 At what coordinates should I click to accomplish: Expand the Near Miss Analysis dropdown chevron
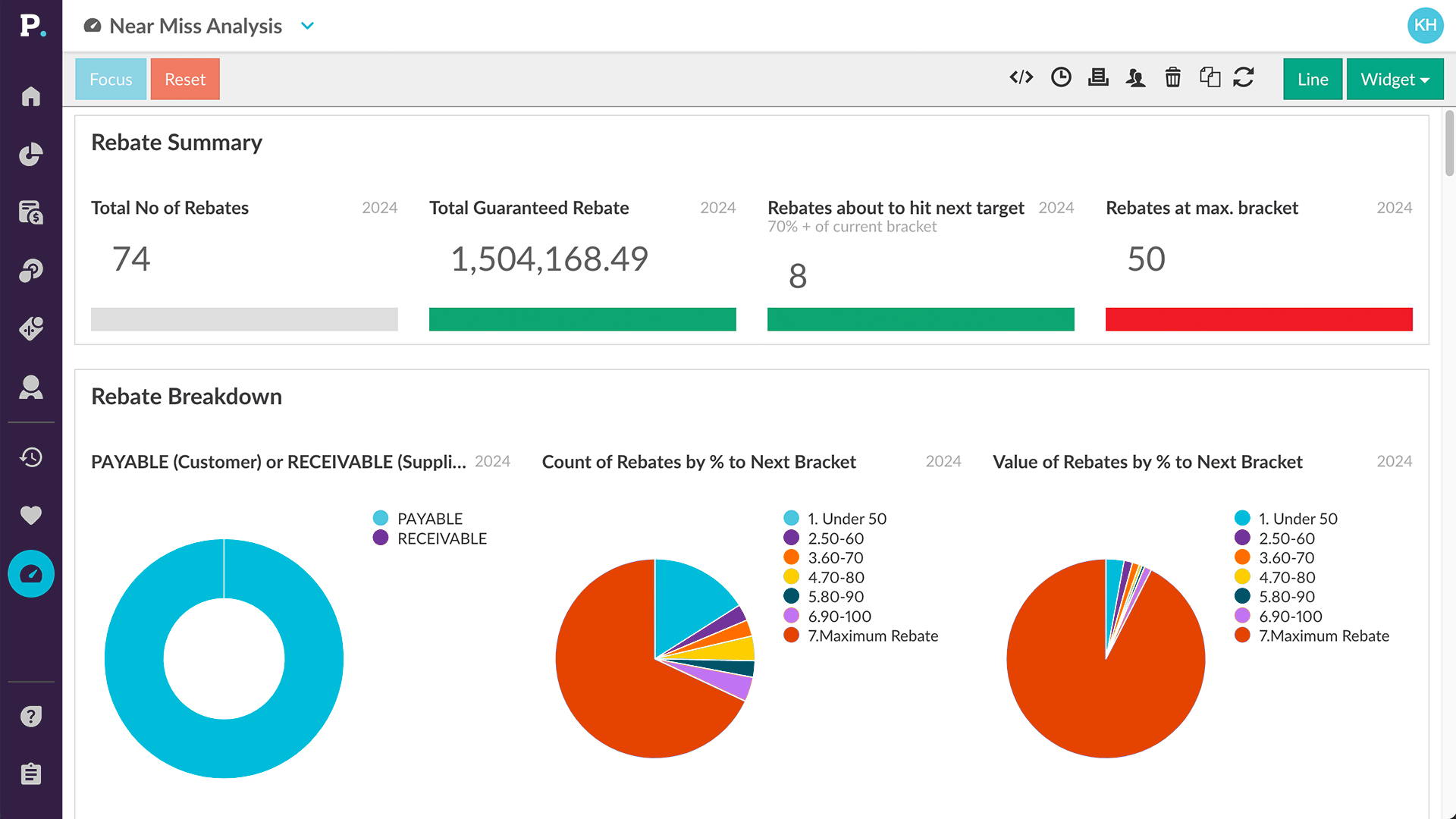pyautogui.click(x=307, y=26)
